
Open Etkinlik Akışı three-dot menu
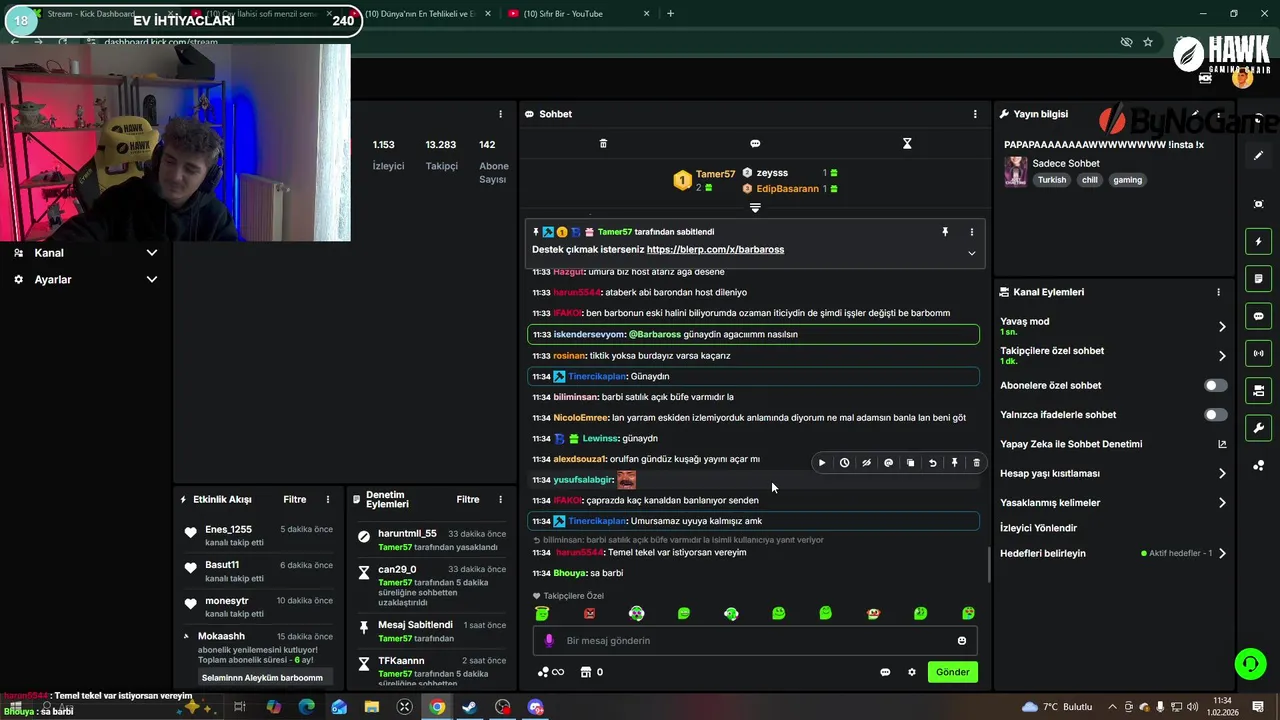coord(328,499)
